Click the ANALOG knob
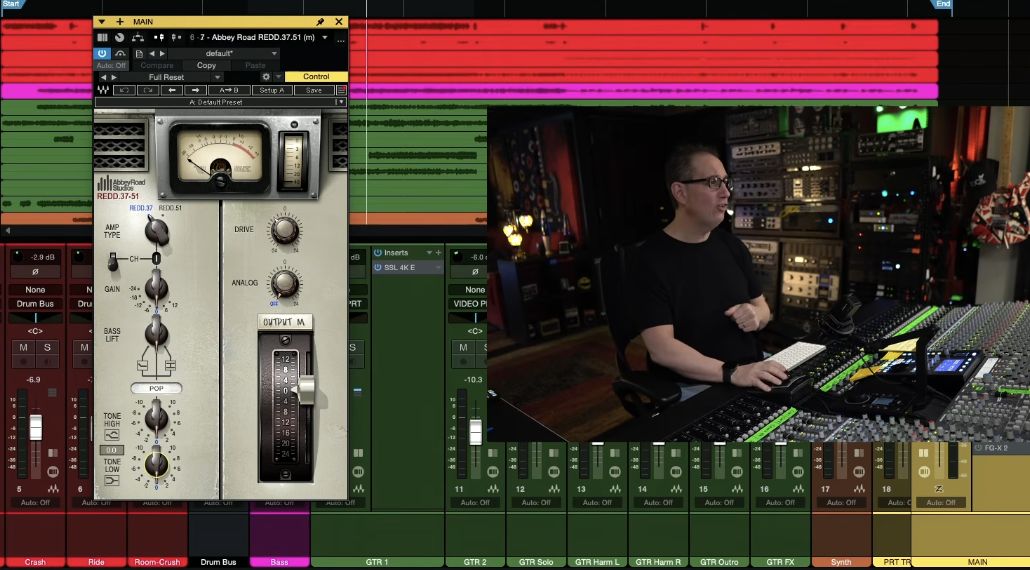This screenshot has height=570, width=1030. click(x=284, y=284)
